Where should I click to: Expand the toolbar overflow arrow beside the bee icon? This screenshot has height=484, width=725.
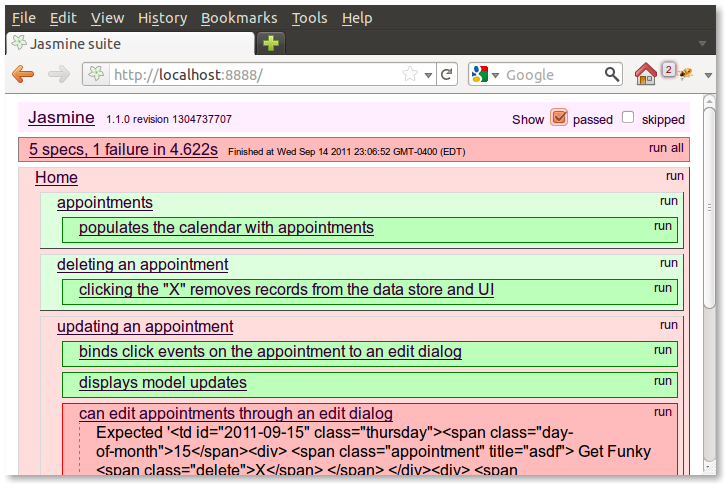click(708, 75)
